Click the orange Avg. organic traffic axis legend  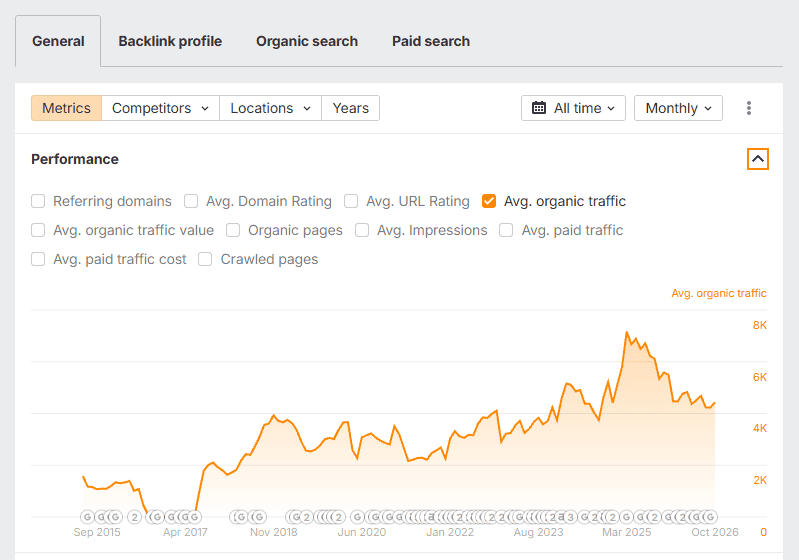click(x=718, y=293)
